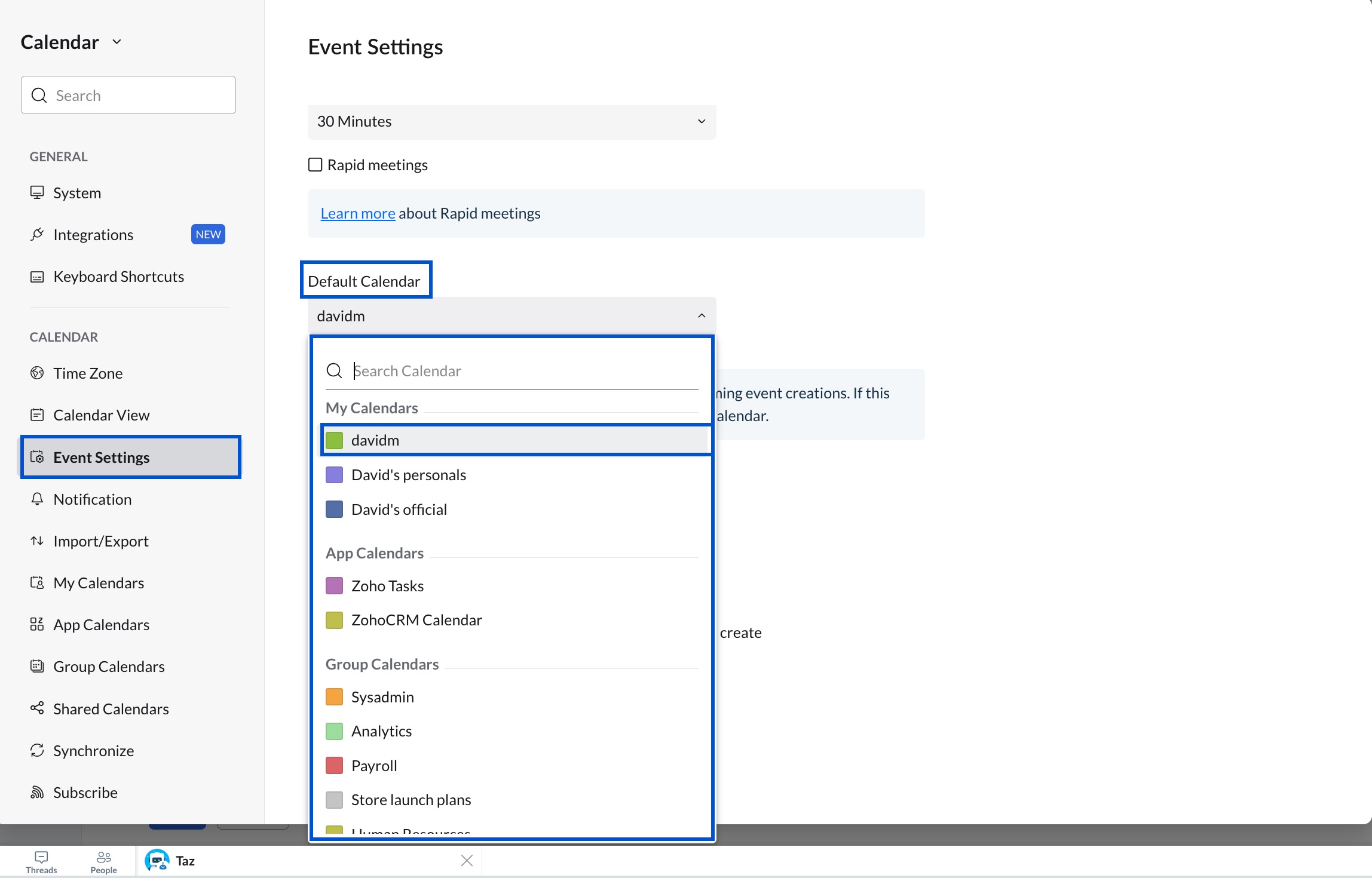Click the App Calendars grid icon
The height and width of the screenshot is (878, 1372).
[x=37, y=624]
